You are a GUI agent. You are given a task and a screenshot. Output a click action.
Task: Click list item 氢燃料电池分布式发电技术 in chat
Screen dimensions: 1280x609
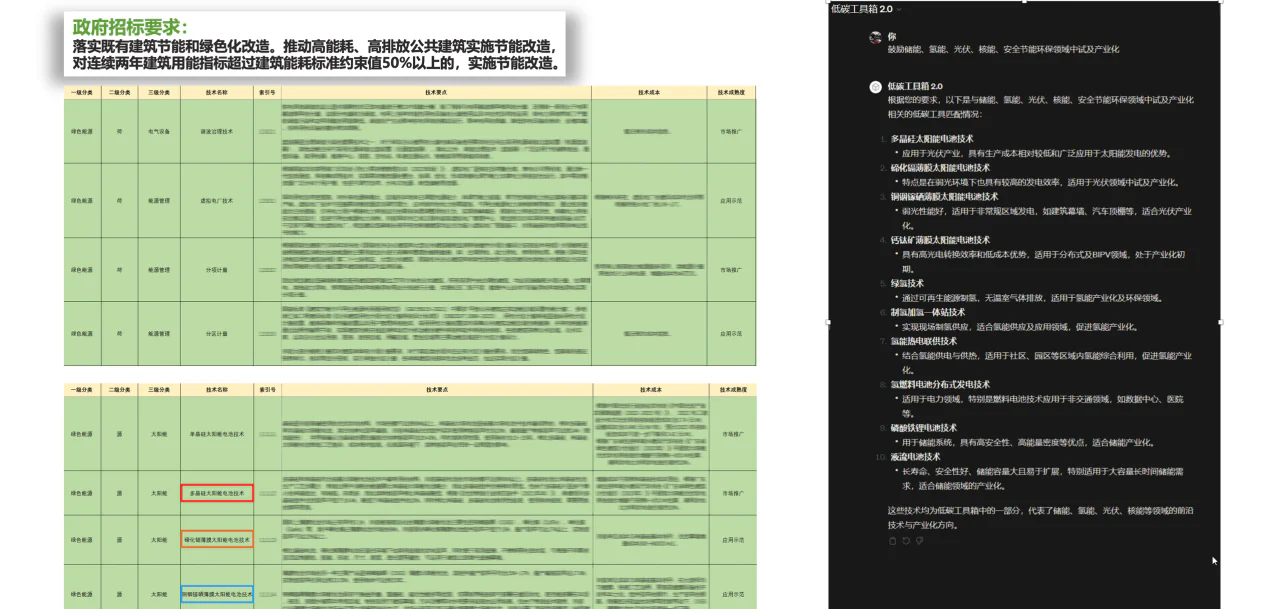tap(940, 384)
